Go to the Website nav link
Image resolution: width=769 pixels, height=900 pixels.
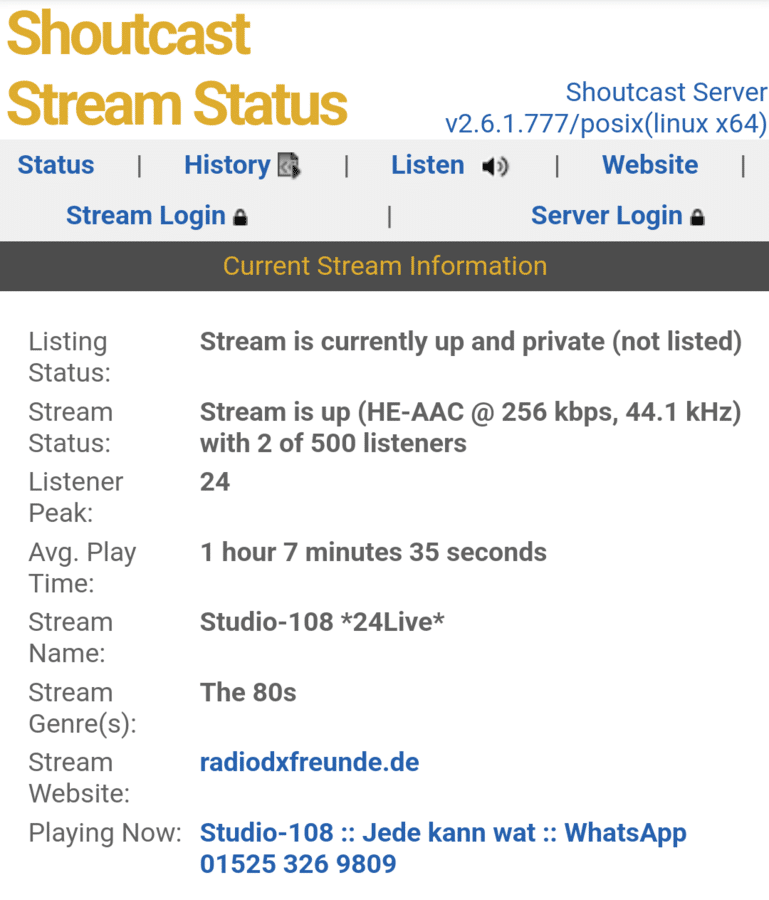pyautogui.click(x=650, y=165)
